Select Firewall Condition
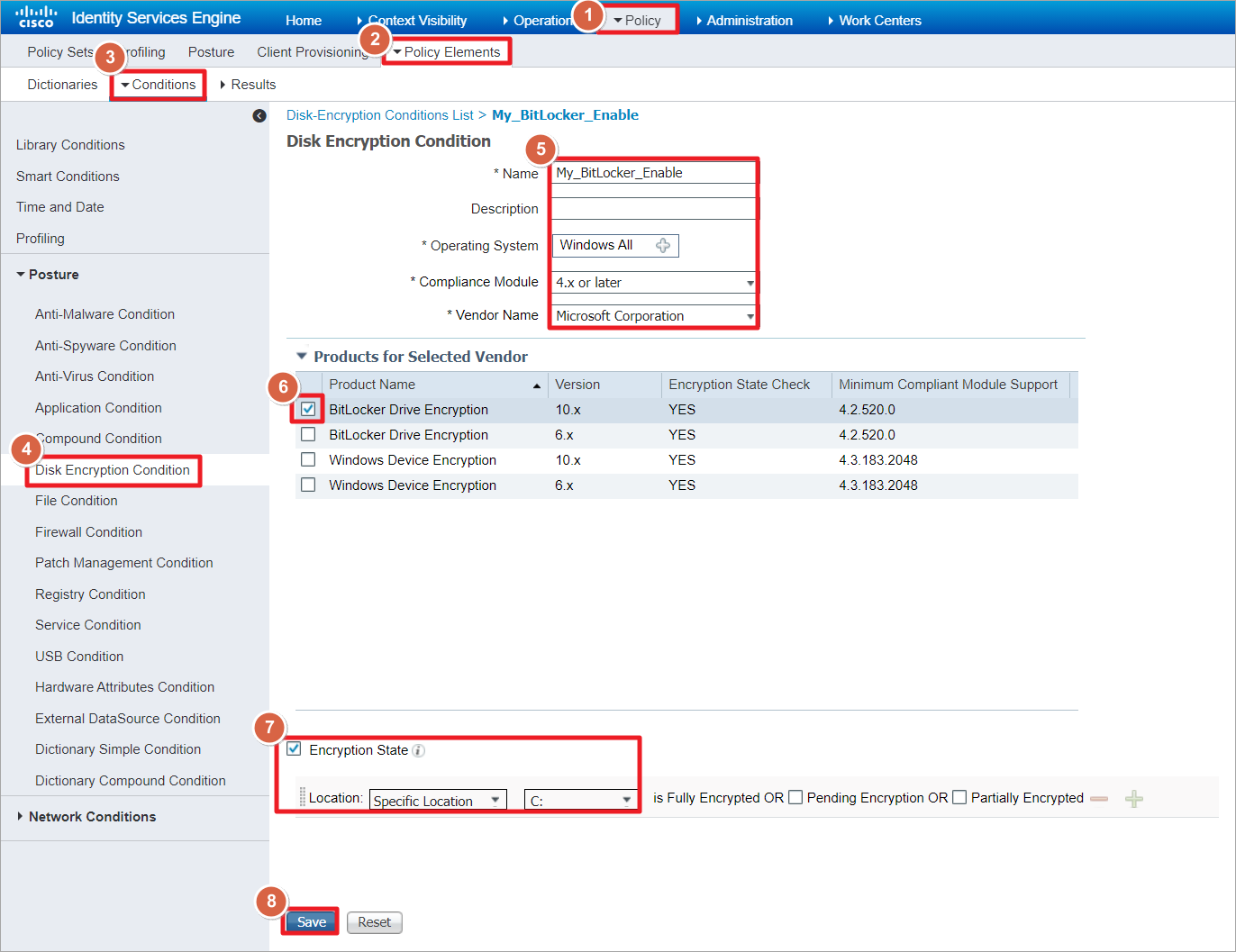Screen dimensions: 1236x952 [88, 532]
